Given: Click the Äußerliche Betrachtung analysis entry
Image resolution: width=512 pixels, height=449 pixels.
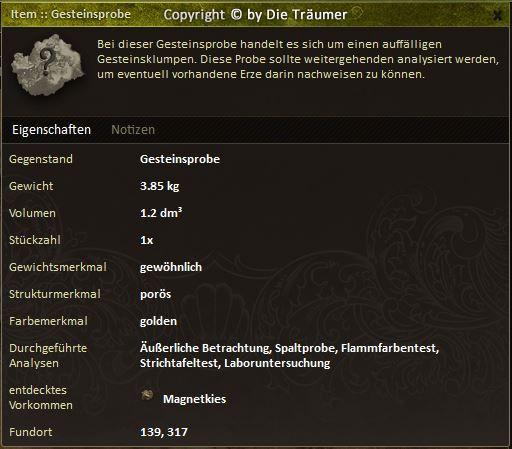Looking at the screenshot, I should click(206, 348).
